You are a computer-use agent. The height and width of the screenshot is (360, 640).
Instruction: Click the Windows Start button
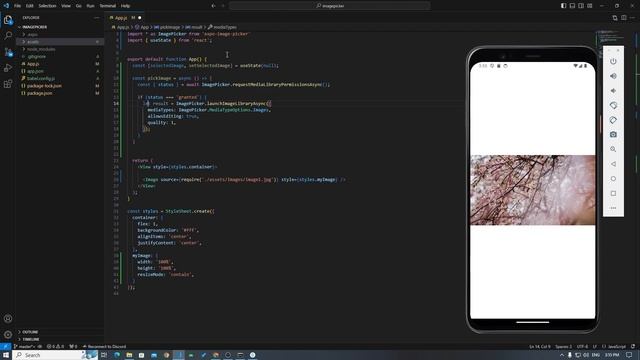point(6,355)
